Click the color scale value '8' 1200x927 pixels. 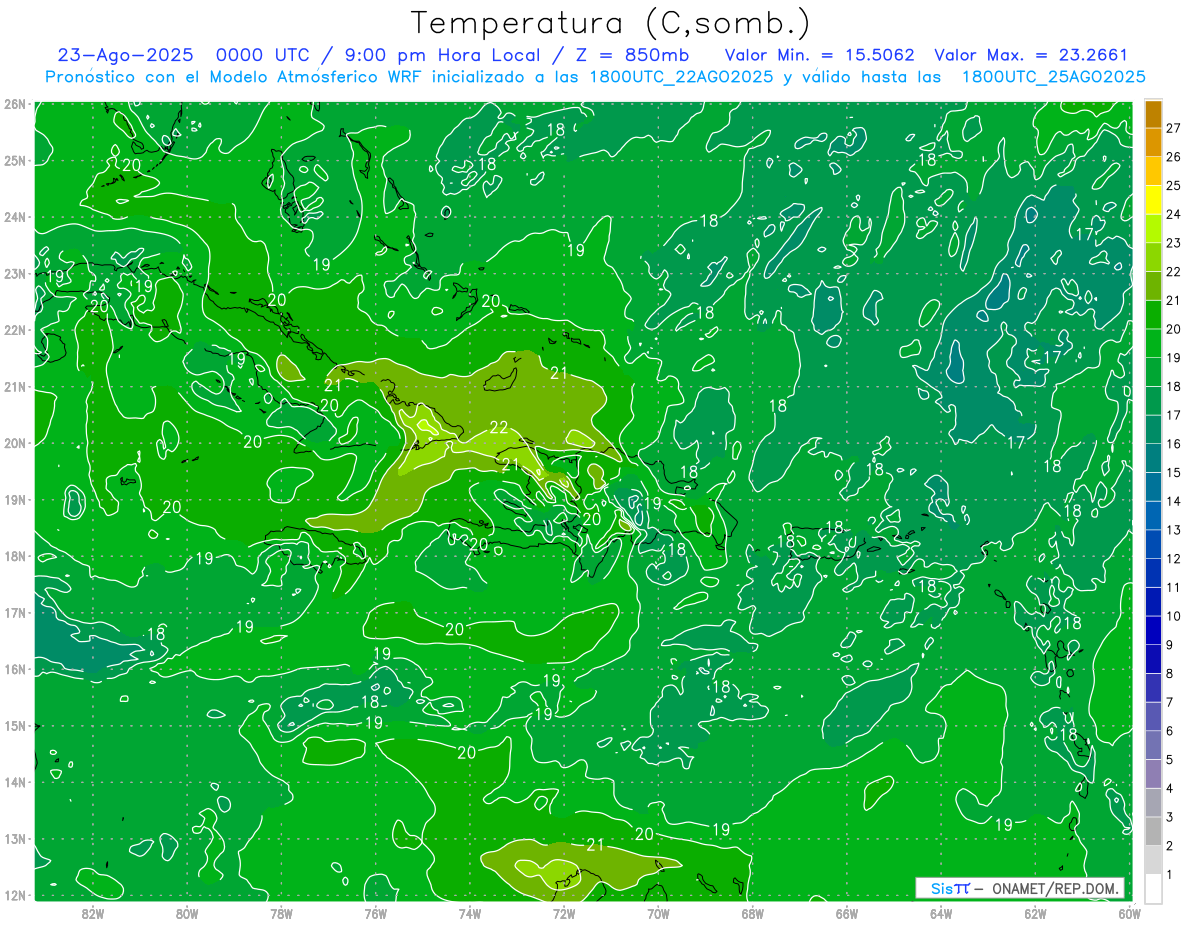(1170, 674)
